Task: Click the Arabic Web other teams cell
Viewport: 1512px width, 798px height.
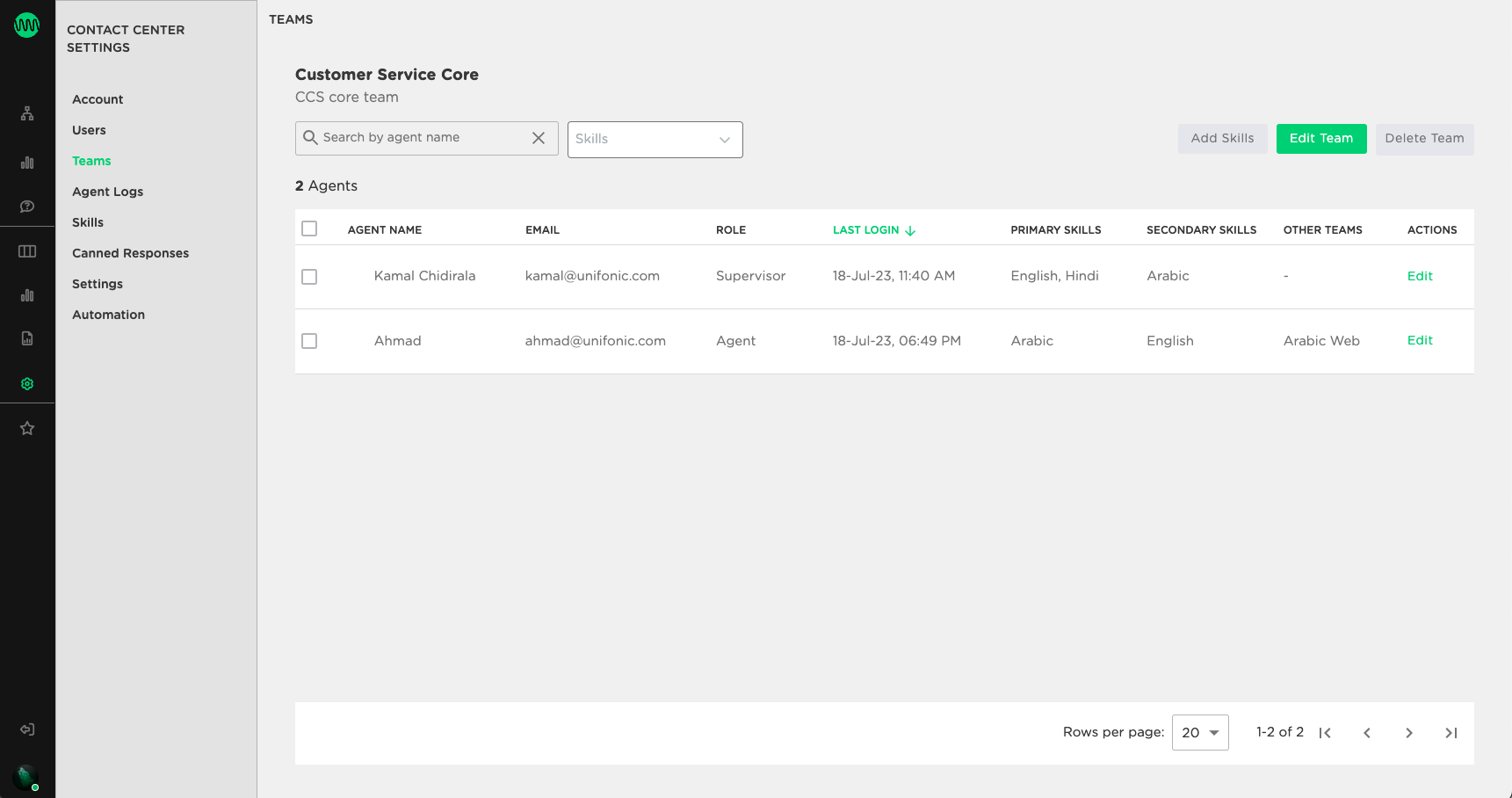Action: 1321,341
